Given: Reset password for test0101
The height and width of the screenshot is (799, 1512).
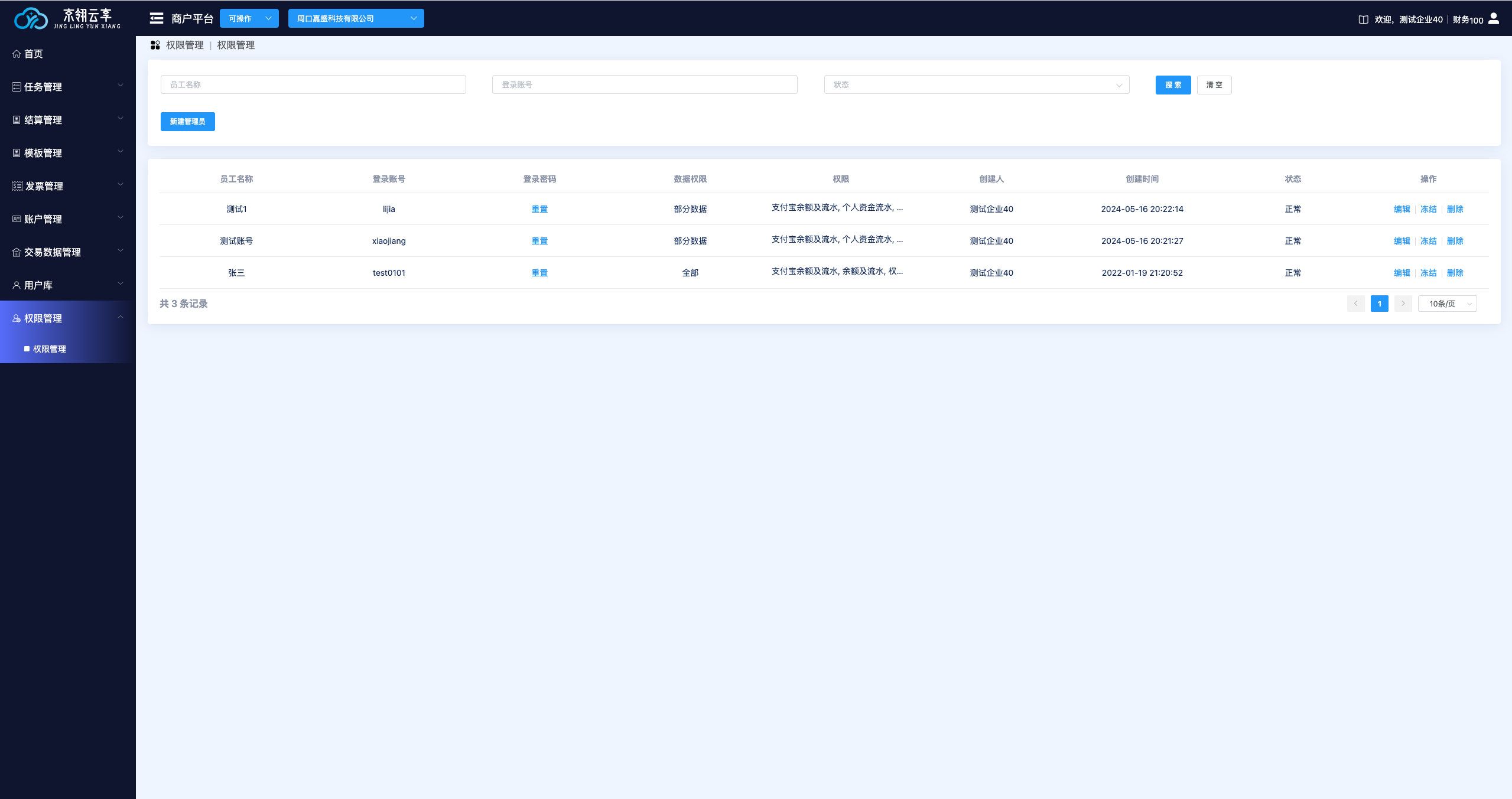Looking at the screenshot, I should click(539, 273).
